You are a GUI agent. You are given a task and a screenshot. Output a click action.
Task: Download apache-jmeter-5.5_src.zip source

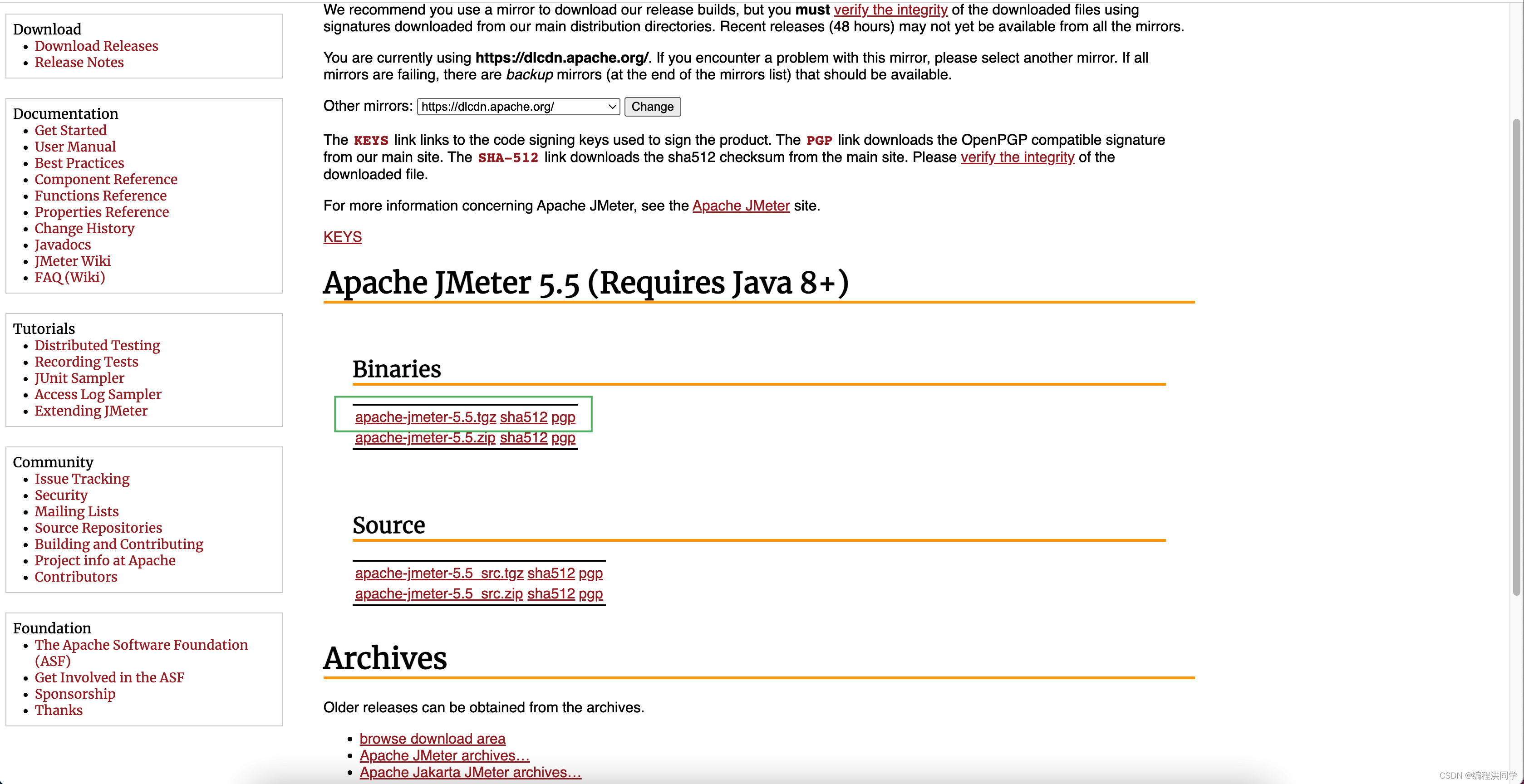[438, 593]
